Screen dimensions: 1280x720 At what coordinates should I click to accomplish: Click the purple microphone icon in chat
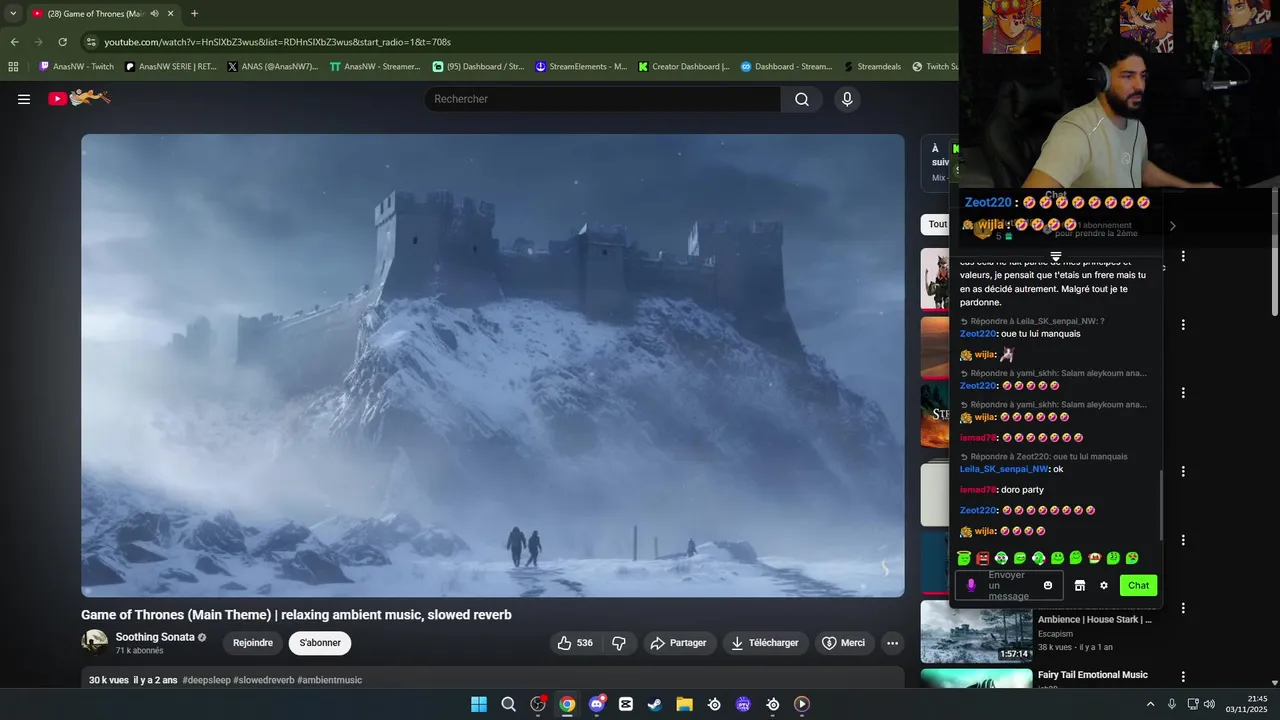(970, 586)
